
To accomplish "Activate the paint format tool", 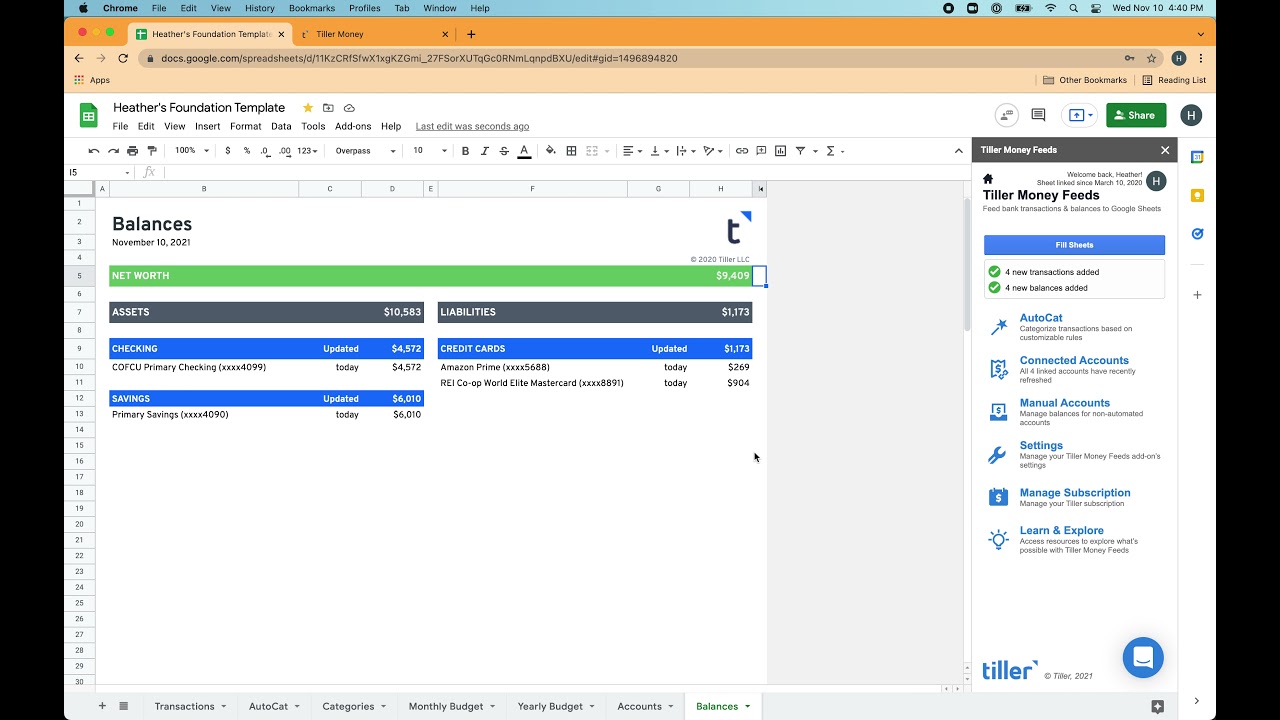I will pos(152,151).
